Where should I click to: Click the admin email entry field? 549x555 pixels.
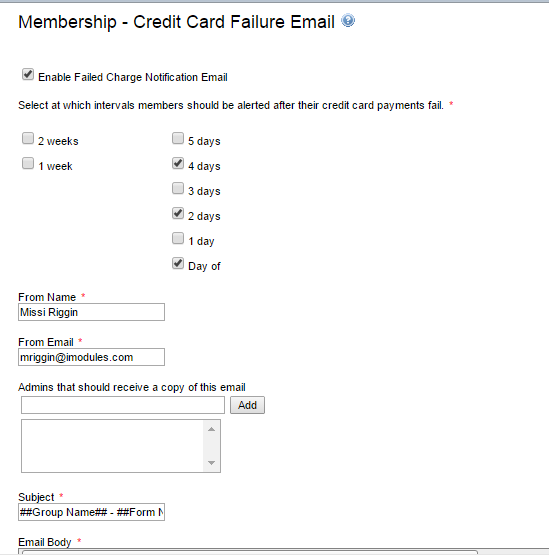(123, 405)
